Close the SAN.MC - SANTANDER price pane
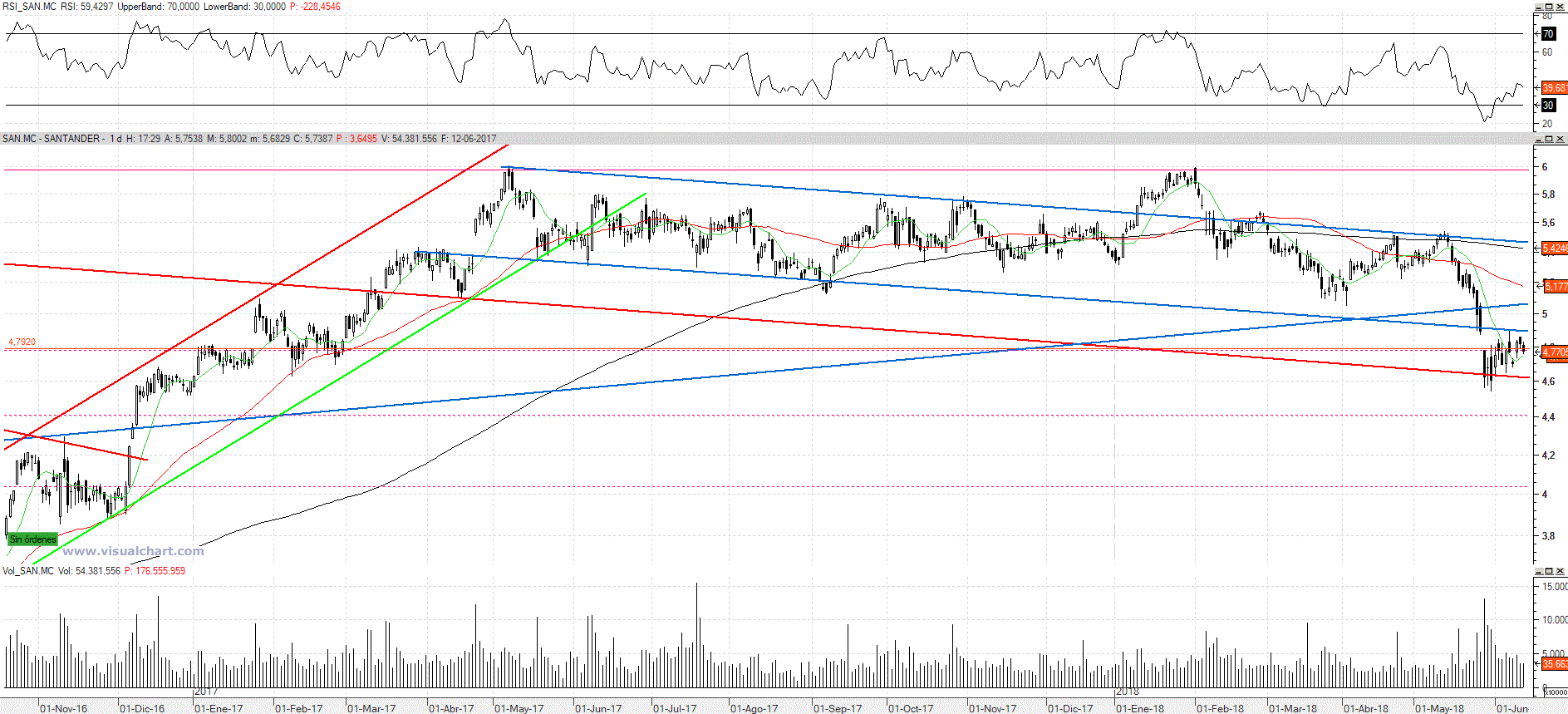This screenshot has height=714, width=1568. tap(1559, 139)
